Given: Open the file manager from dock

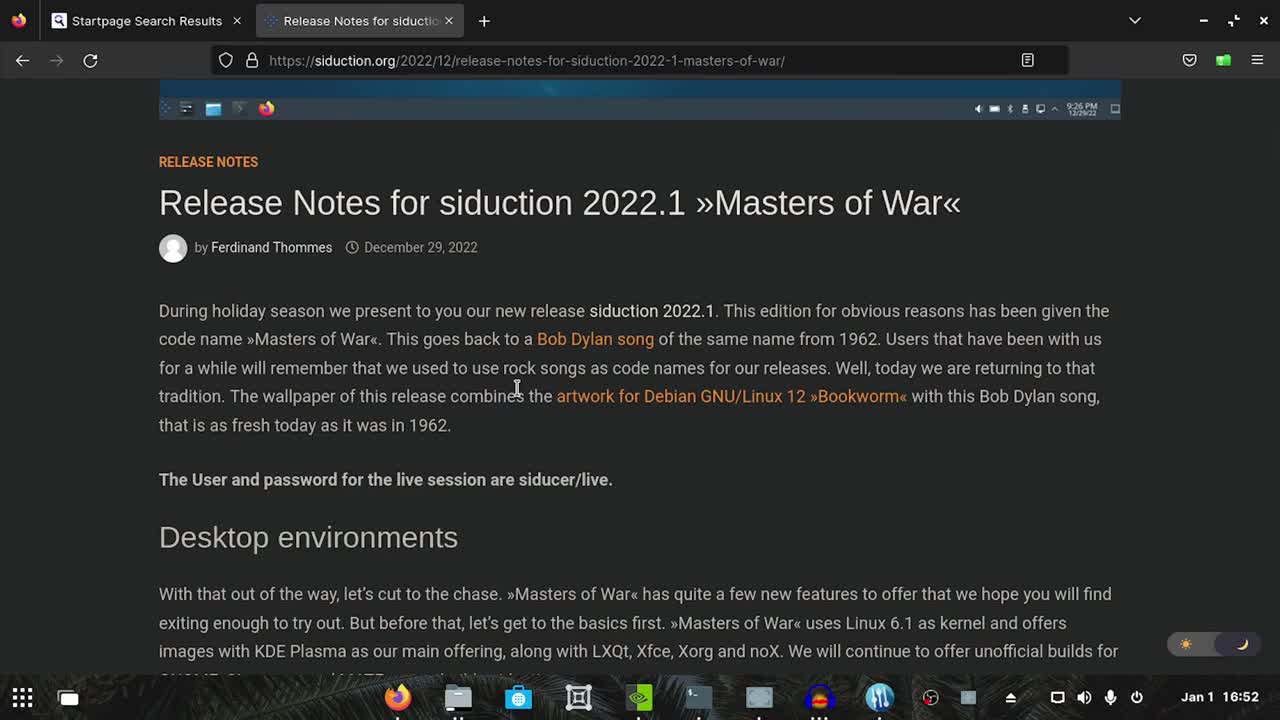Looking at the screenshot, I should (x=458, y=697).
